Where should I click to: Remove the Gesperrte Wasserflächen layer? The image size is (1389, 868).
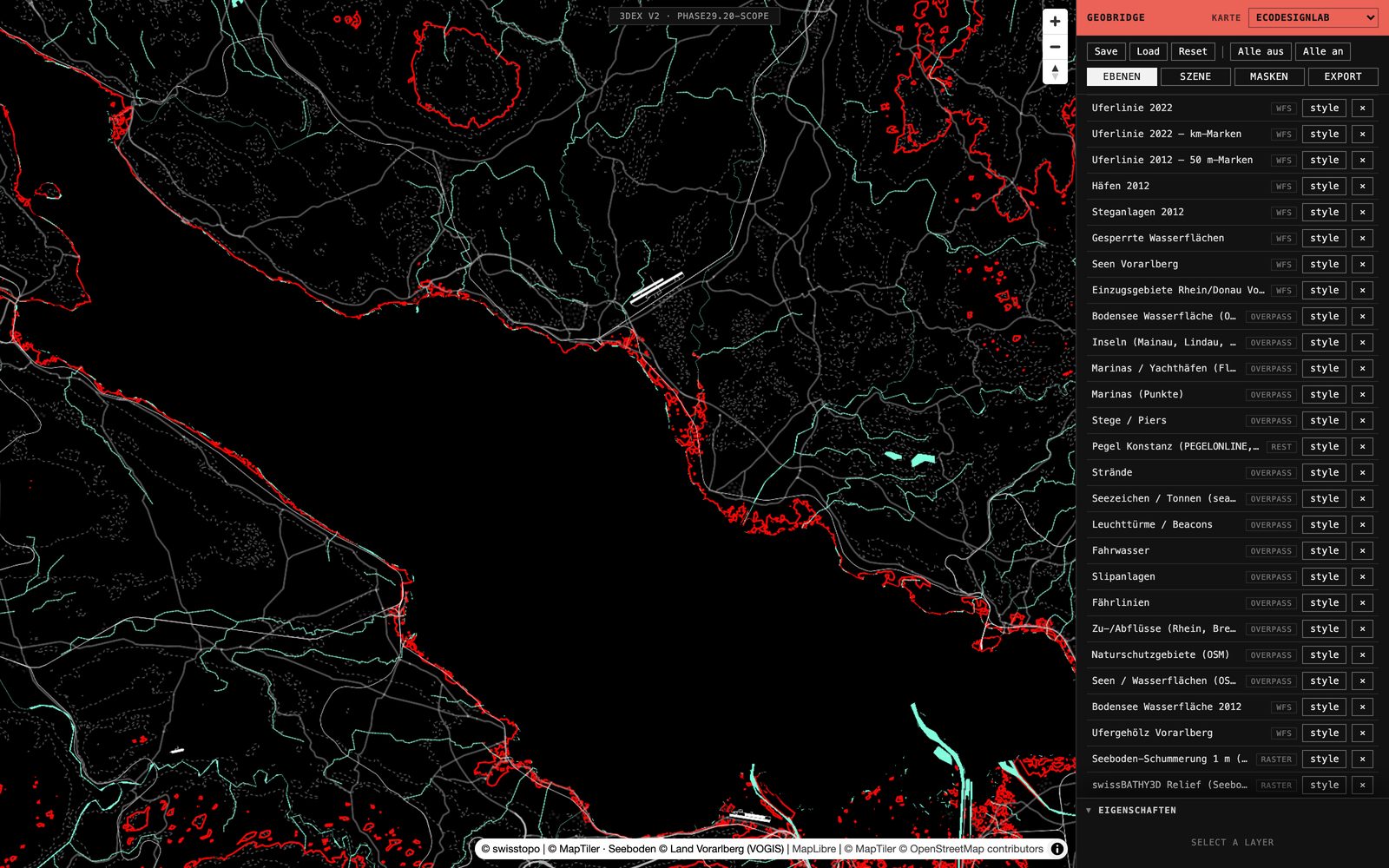click(x=1362, y=238)
